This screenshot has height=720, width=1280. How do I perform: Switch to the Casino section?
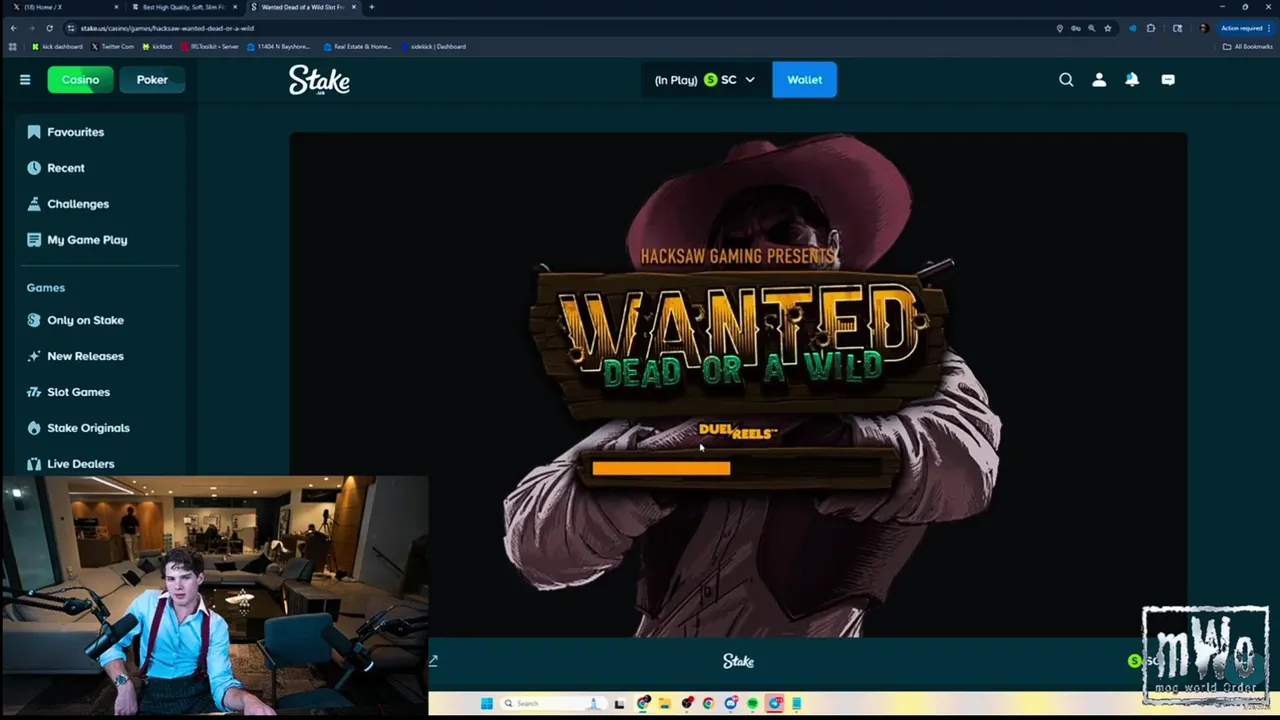pos(80,80)
